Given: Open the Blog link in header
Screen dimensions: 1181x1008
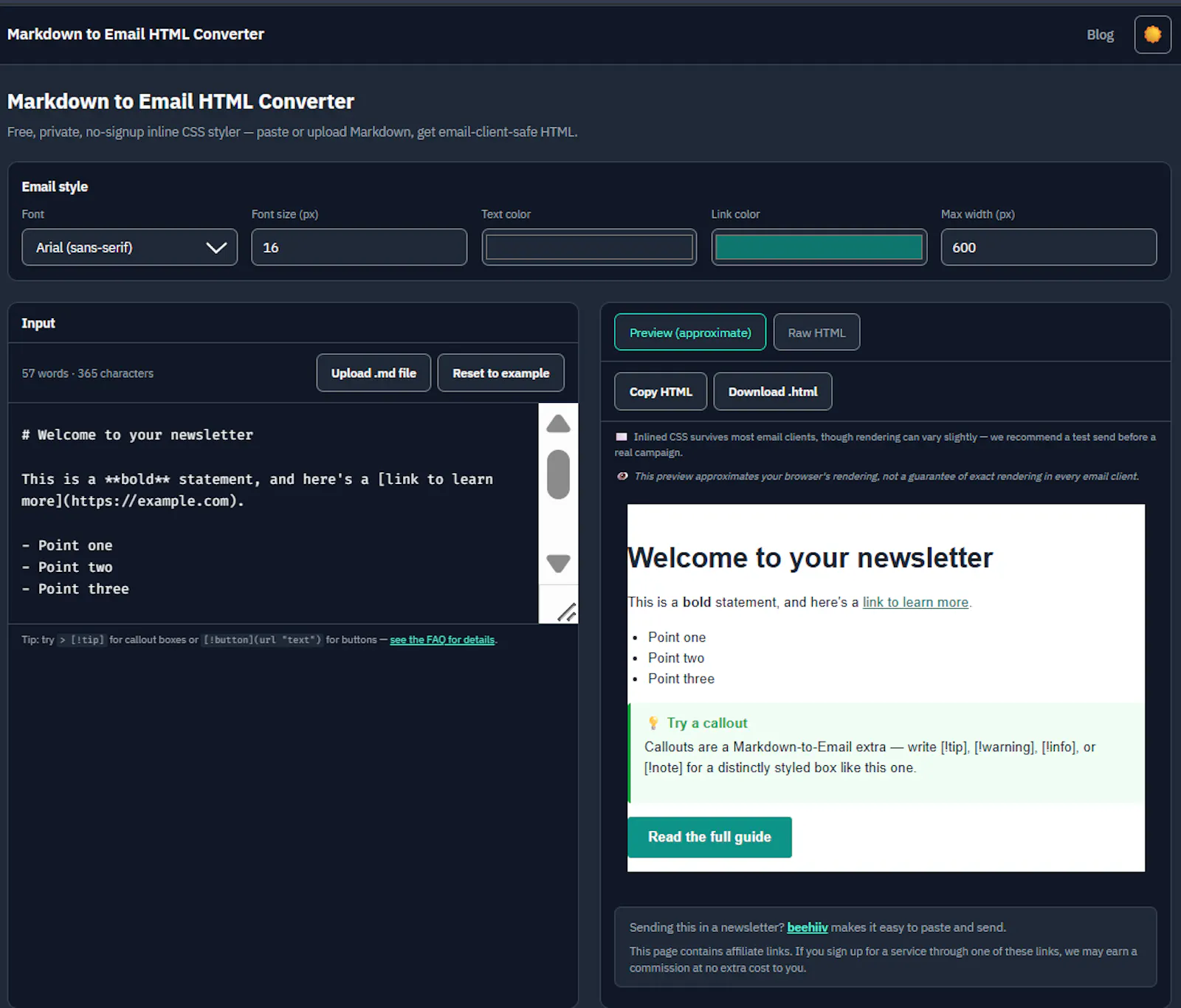Looking at the screenshot, I should (1100, 35).
